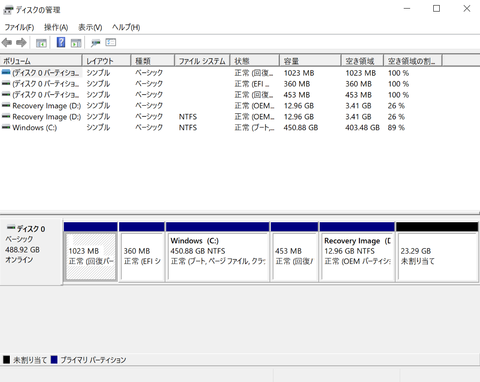Click the ベーシック type cell in the Windows (C:) row
480x382 pixels.
coord(149,128)
